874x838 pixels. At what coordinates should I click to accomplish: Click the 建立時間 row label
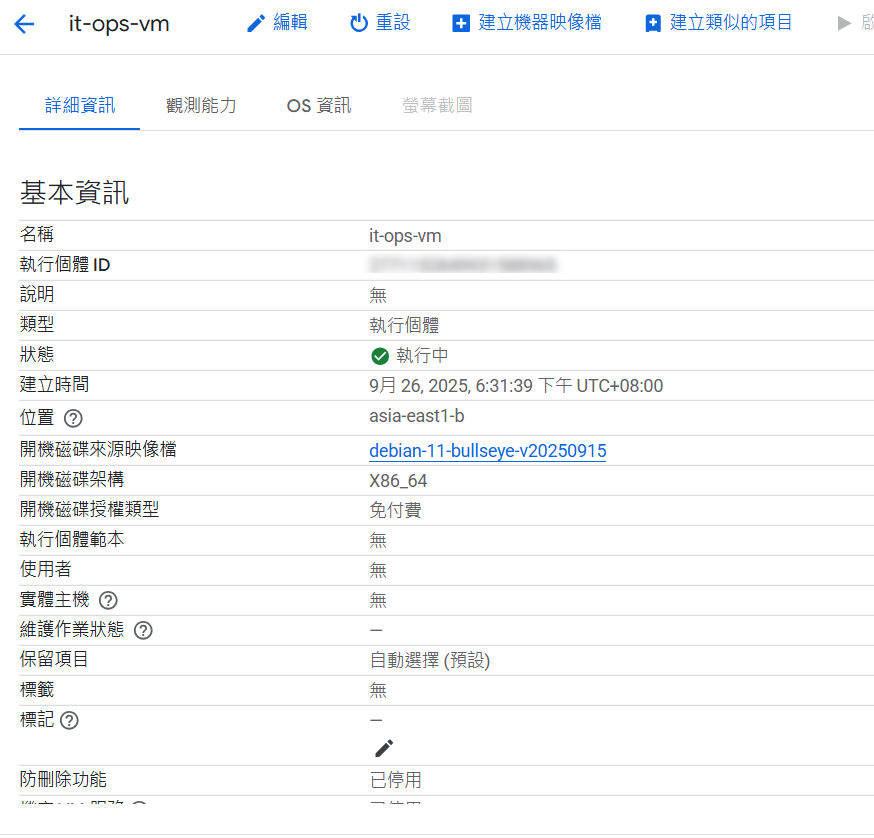pyautogui.click(x=54, y=385)
